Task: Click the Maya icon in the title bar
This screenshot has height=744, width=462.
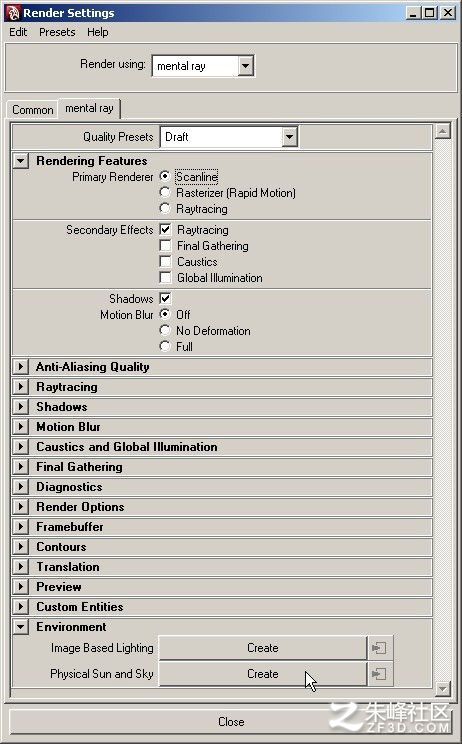Action: tap(12, 13)
